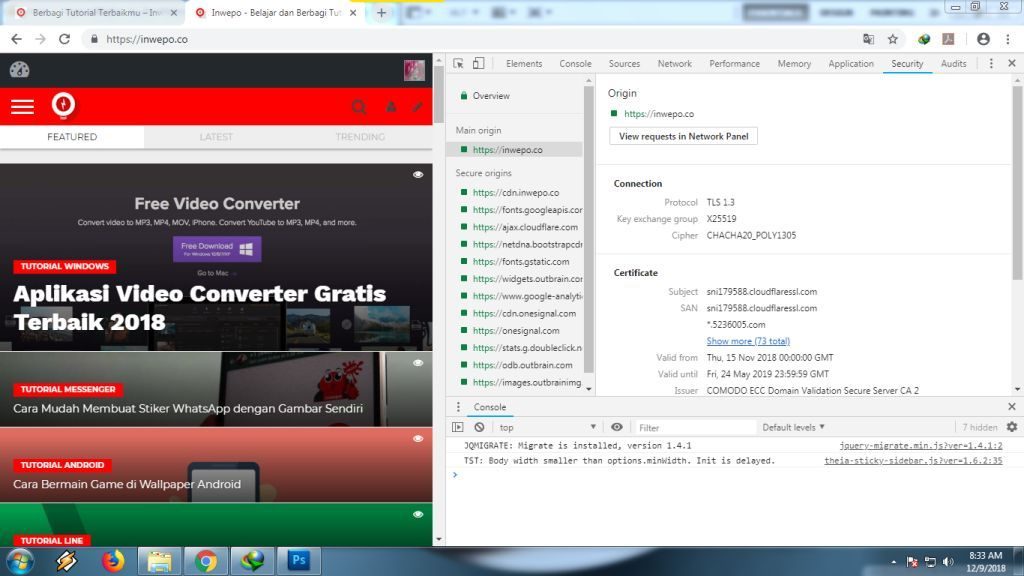Open the hamburger menu on Inwepo
The image size is (1024, 576).
22,106
